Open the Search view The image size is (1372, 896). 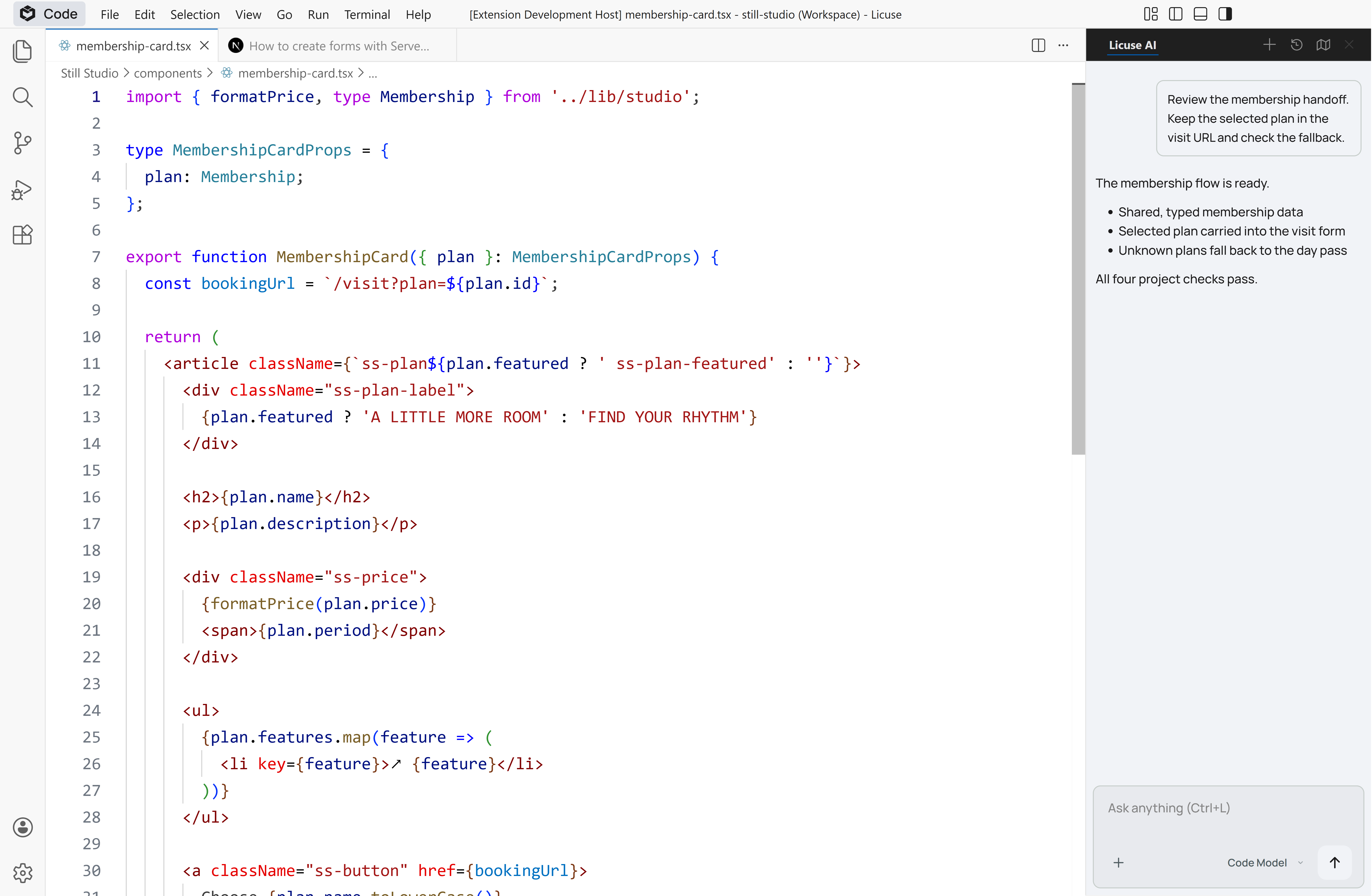(x=22, y=97)
